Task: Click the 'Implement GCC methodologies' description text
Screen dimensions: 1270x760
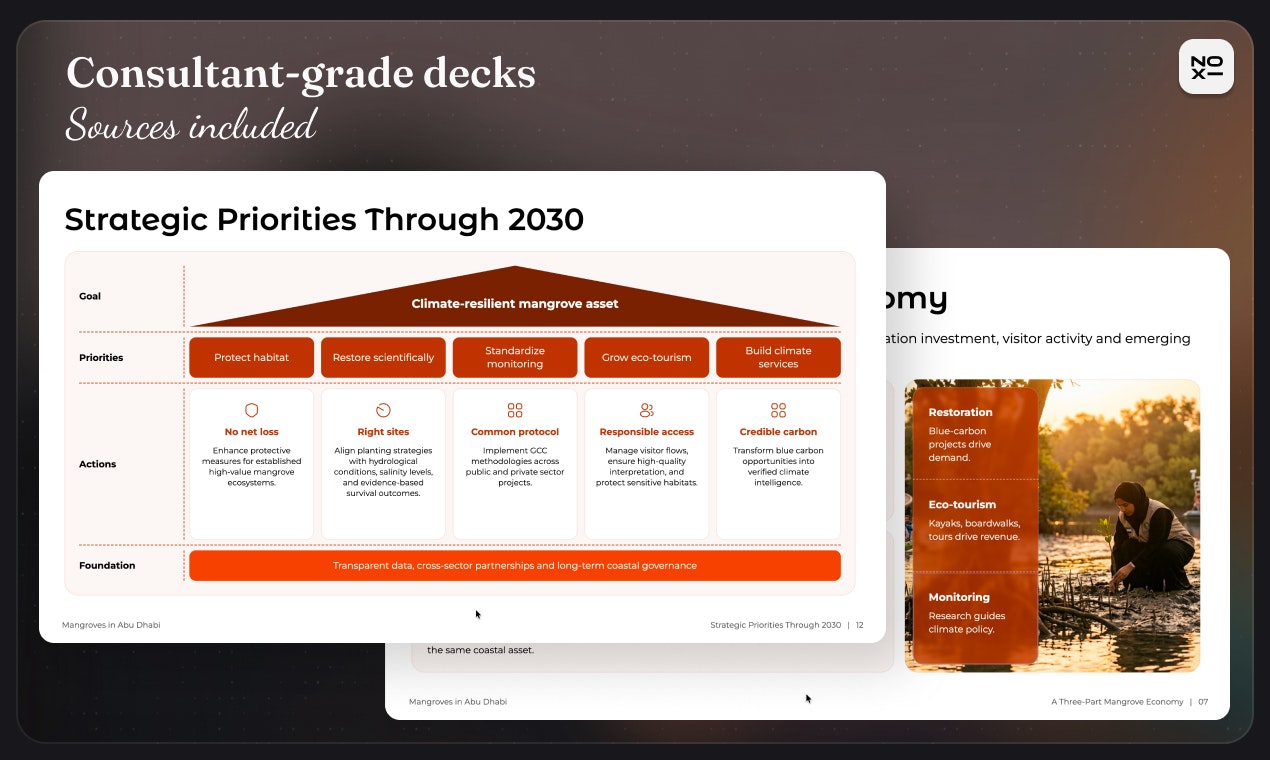Action: click(x=515, y=466)
